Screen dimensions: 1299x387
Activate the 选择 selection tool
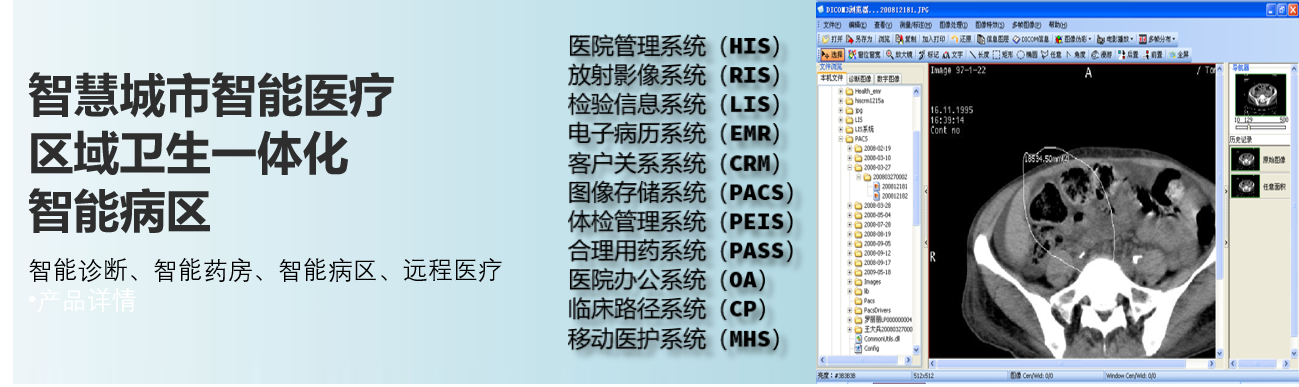pos(832,55)
